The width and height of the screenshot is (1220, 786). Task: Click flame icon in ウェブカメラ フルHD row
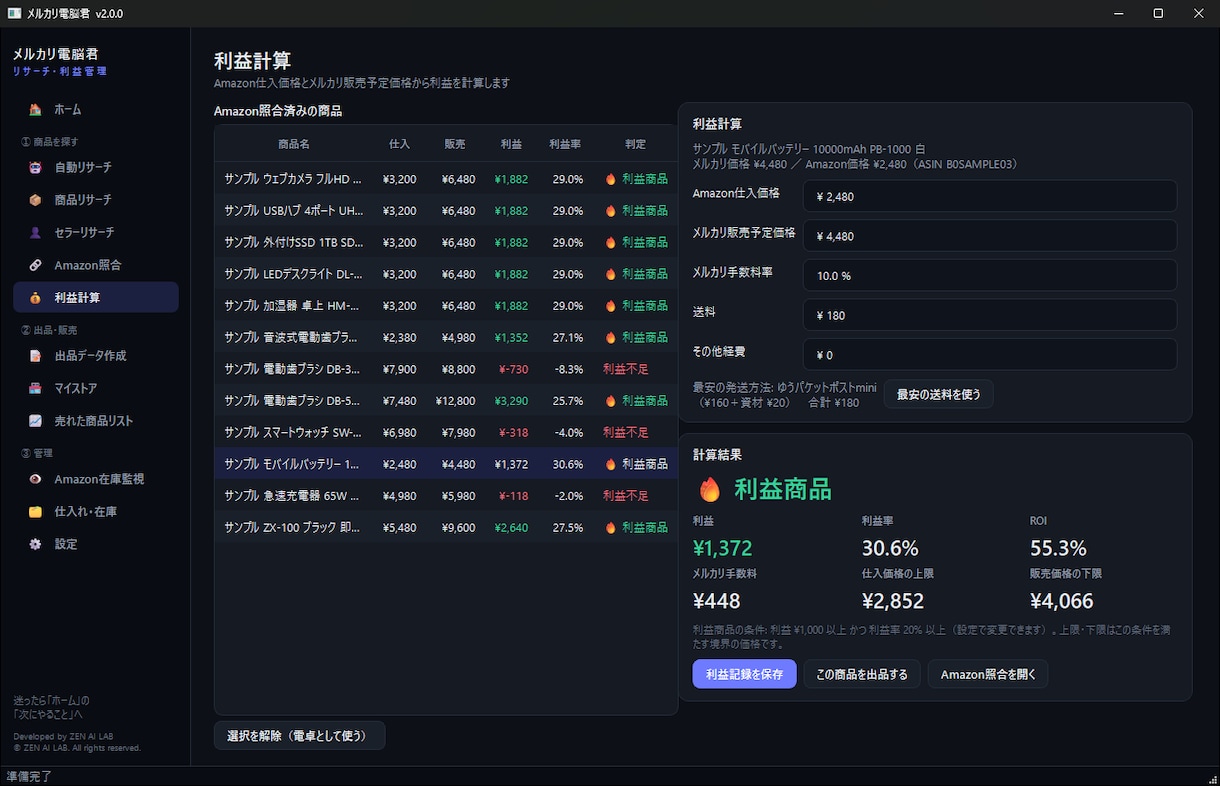click(611, 179)
